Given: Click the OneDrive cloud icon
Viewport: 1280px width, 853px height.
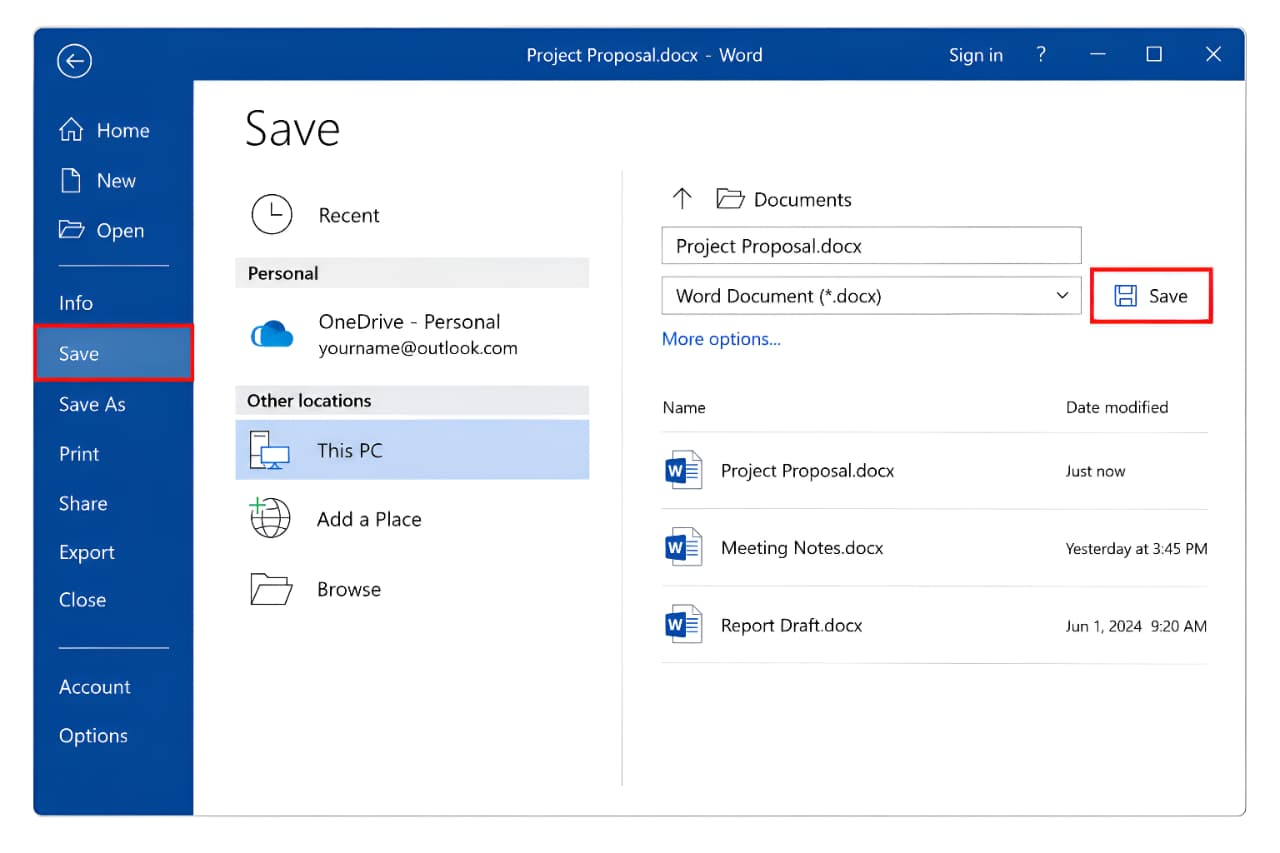Looking at the screenshot, I should [272, 335].
